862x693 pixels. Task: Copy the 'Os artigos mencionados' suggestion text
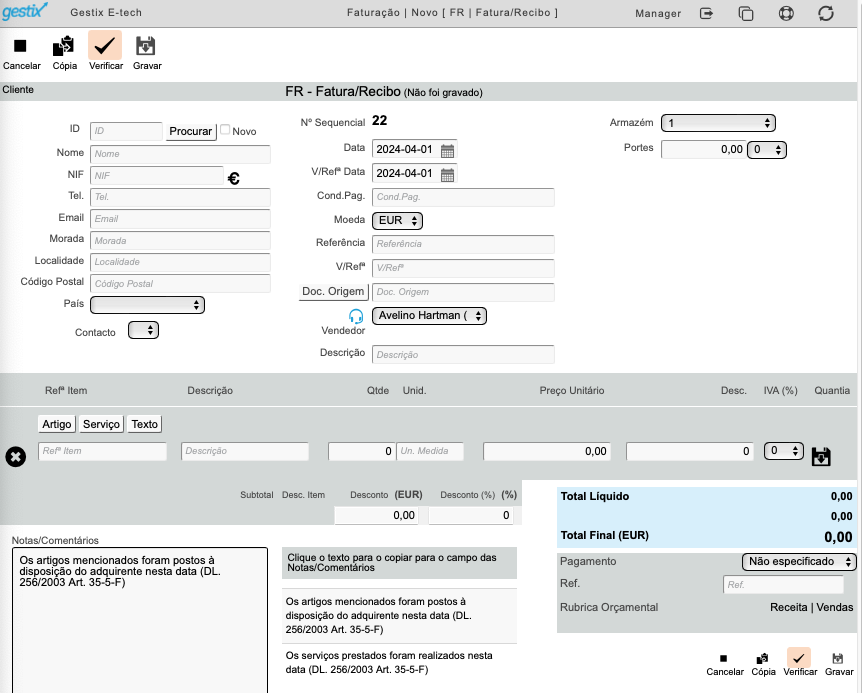(399, 616)
